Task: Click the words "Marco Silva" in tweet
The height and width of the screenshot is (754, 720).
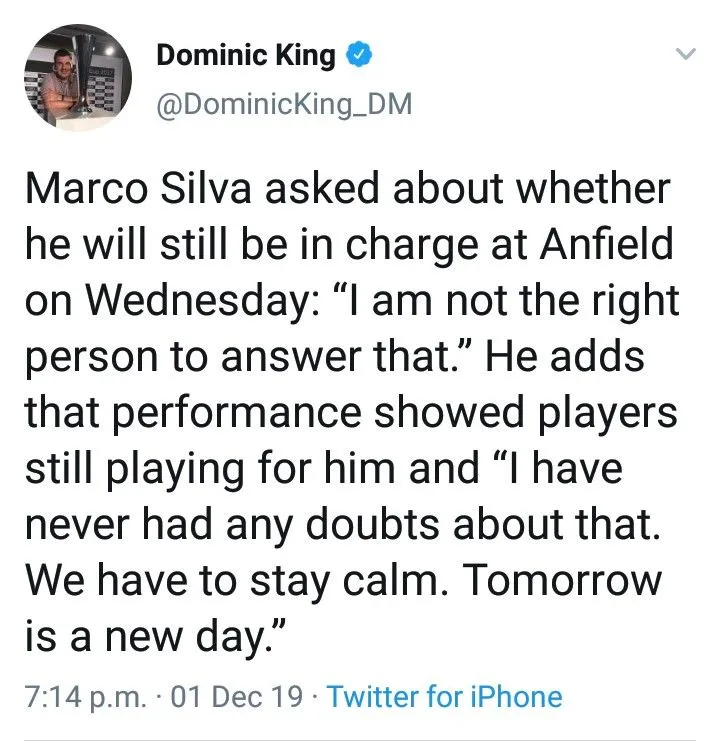Action: click(x=120, y=188)
